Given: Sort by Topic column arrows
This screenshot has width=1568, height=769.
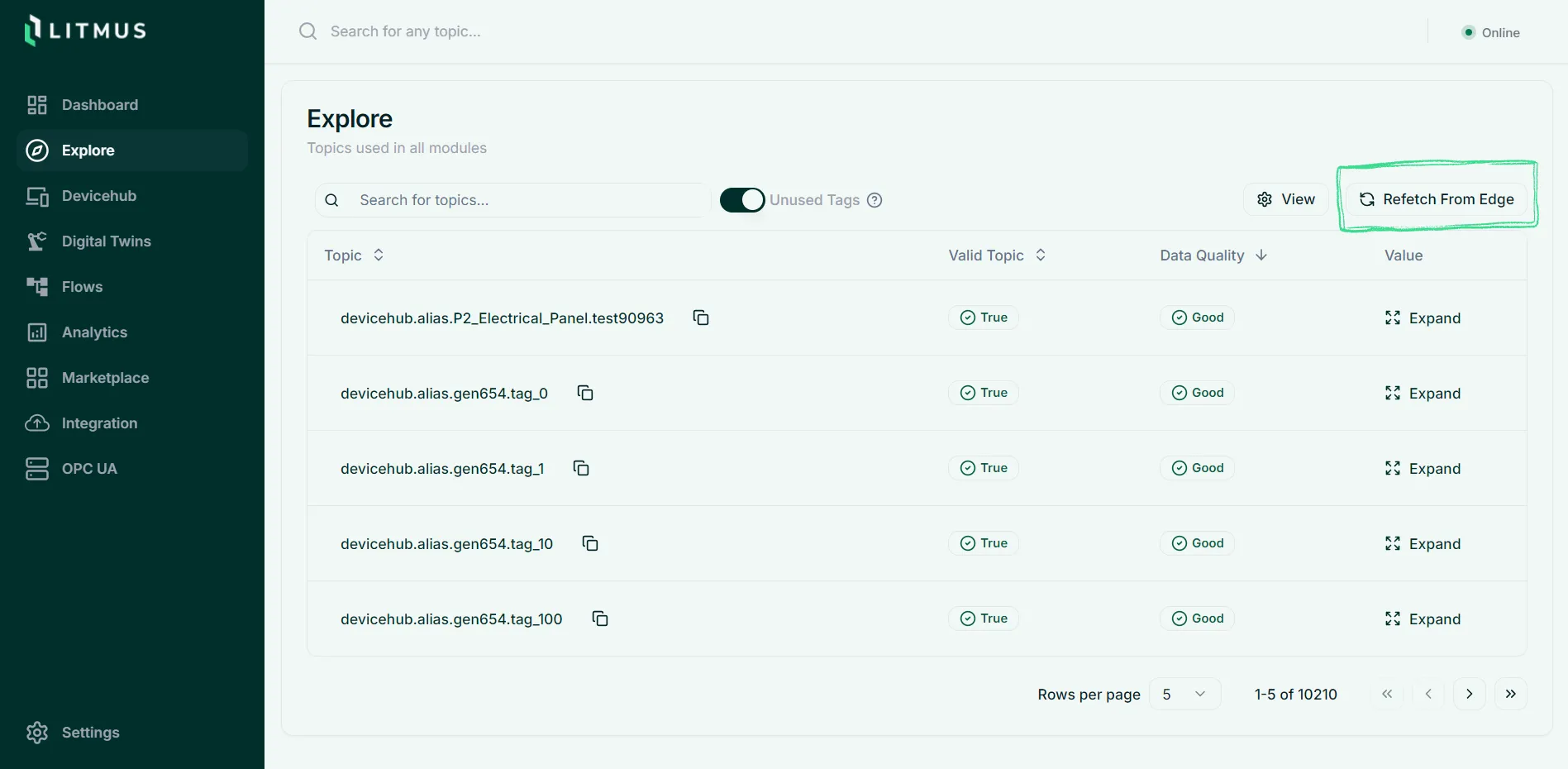Looking at the screenshot, I should 379,255.
